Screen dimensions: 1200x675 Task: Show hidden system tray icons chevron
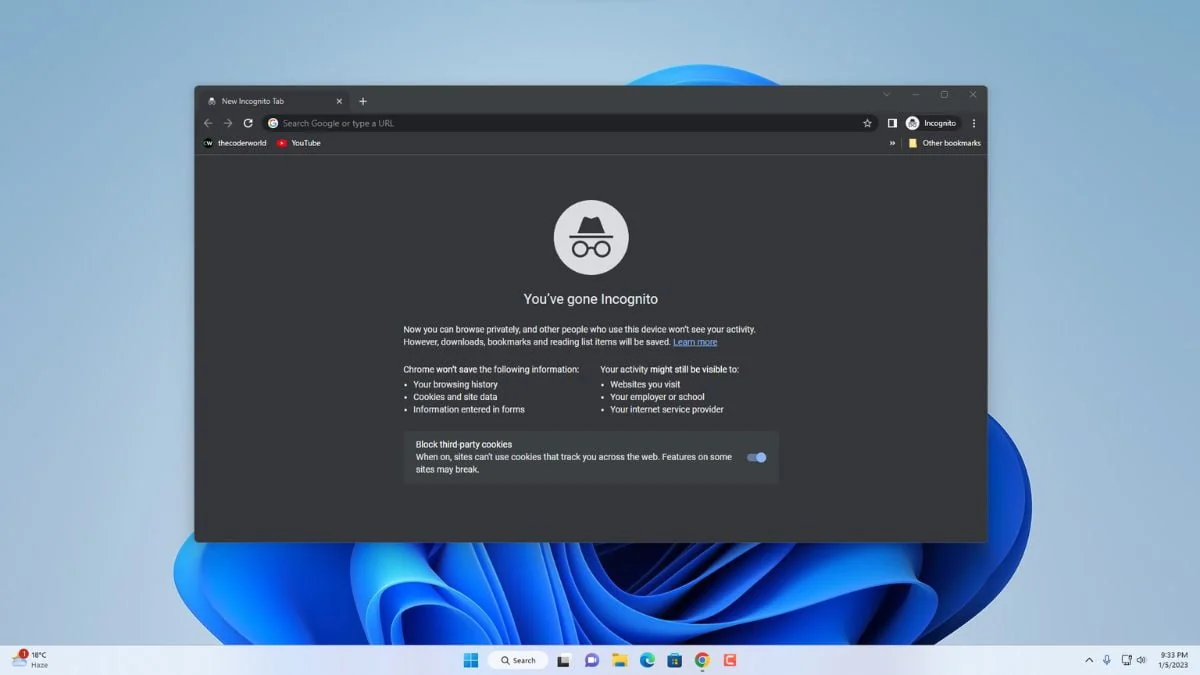point(1089,660)
